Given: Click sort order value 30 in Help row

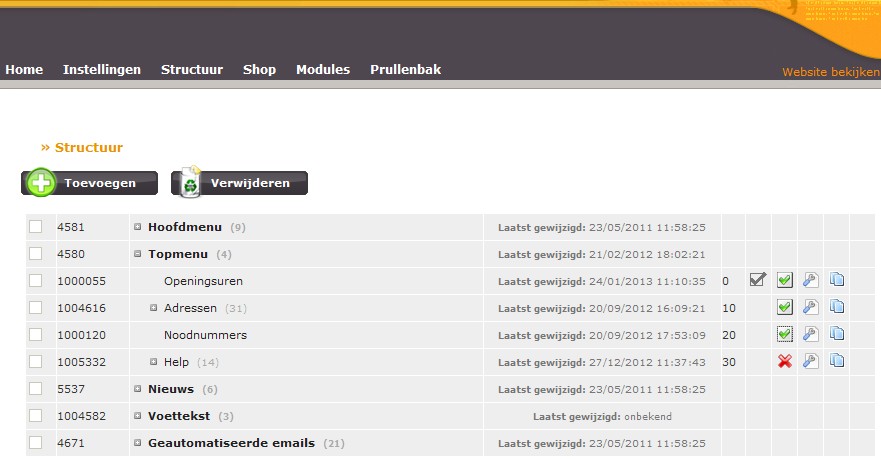Looking at the screenshot, I should click(729, 362).
